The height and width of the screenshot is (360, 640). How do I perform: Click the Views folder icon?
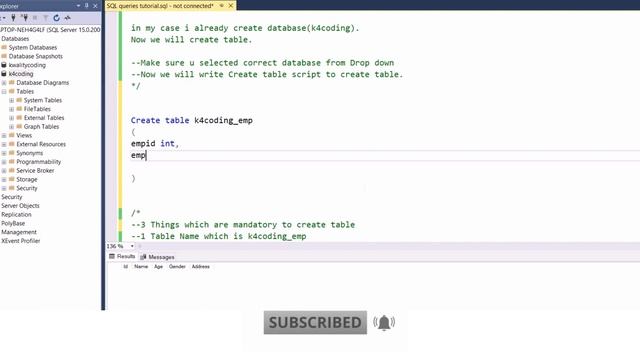pyautogui.click(x=12, y=135)
